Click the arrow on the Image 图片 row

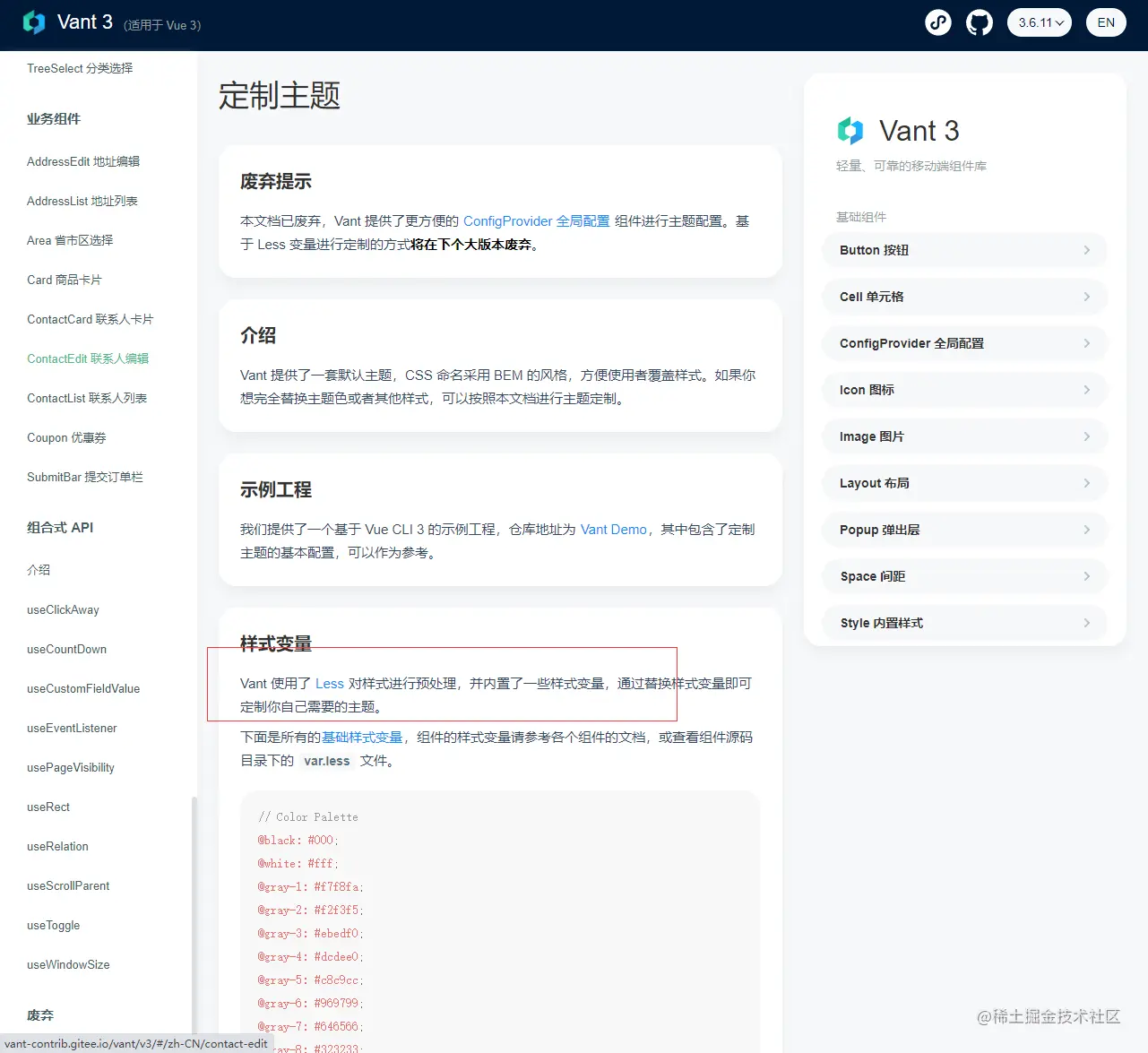coord(1087,436)
